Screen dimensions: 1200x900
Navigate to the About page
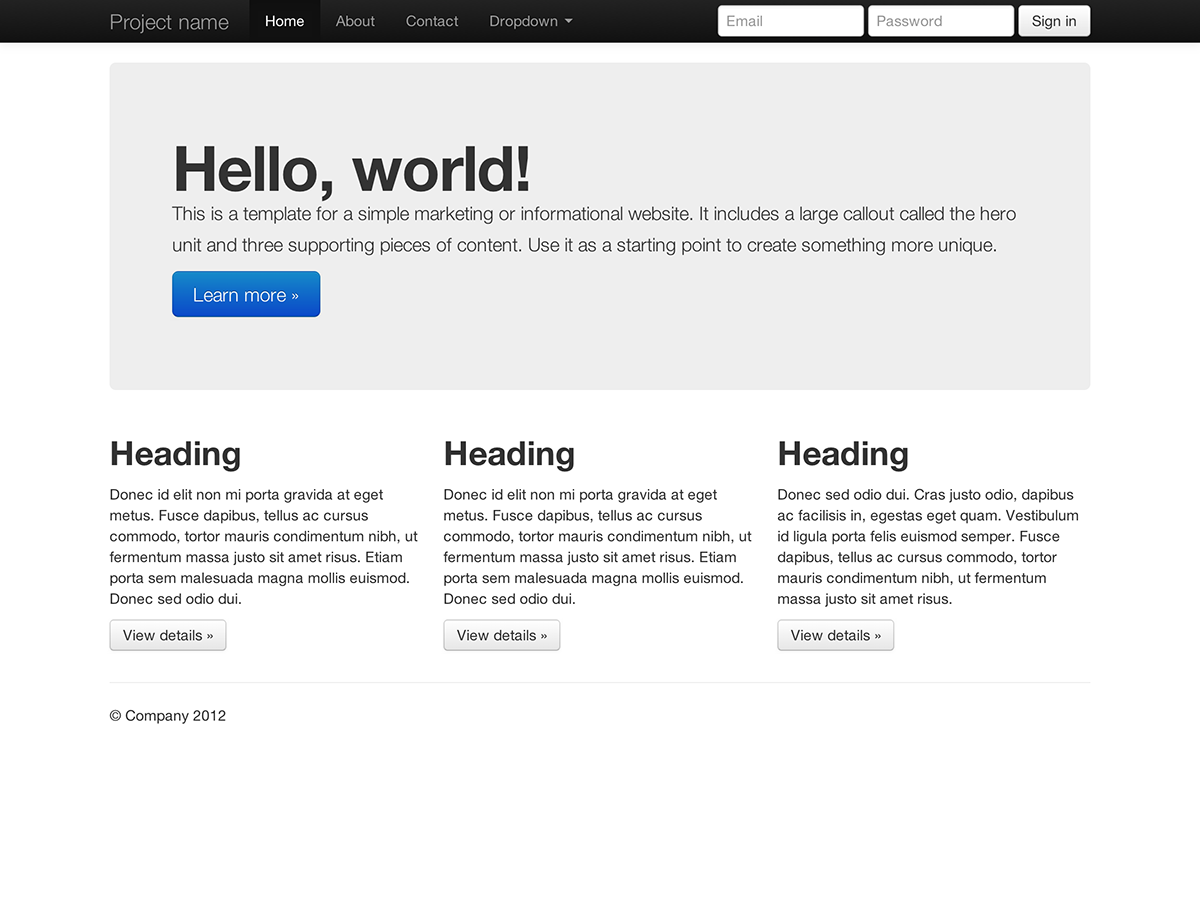coord(355,21)
